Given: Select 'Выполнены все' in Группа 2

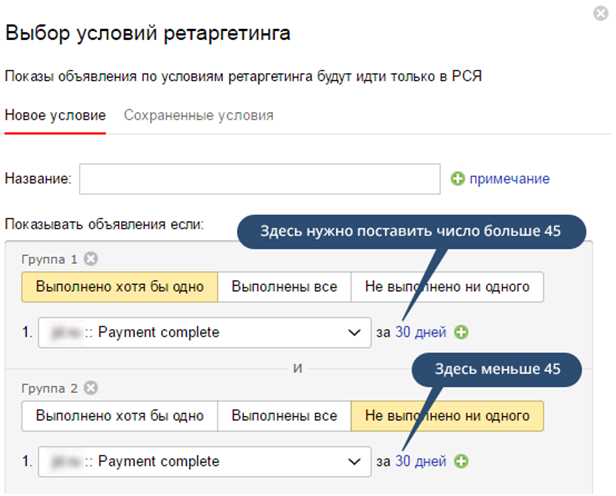Looking at the screenshot, I should click(x=284, y=416).
